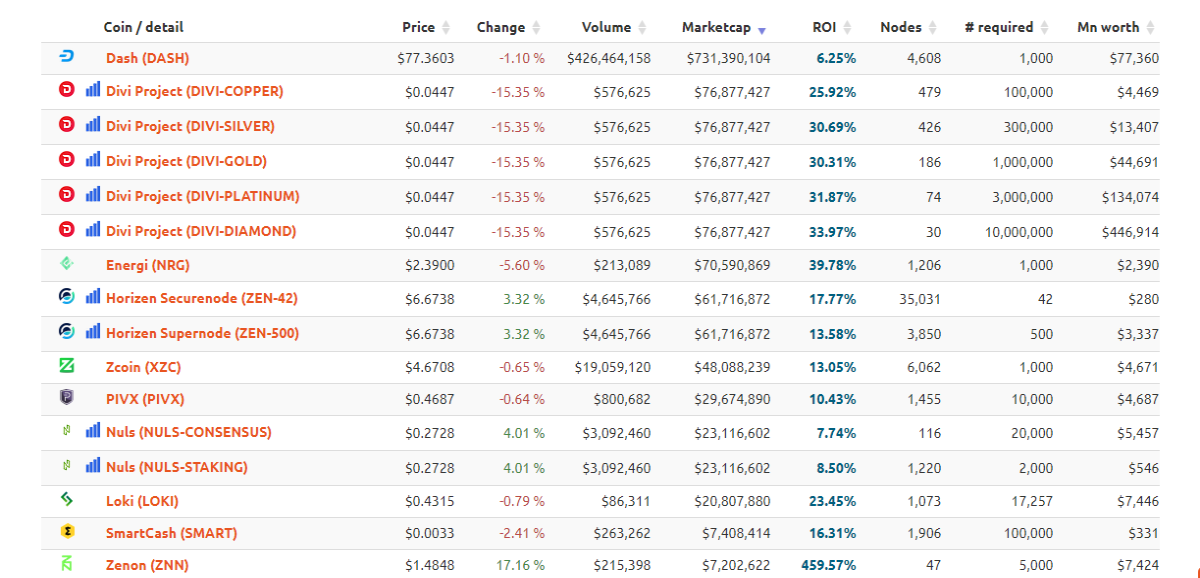The width and height of the screenshot is (1200, 578).
Task: Sort table by Nodes column
Action: pos(908,27)
